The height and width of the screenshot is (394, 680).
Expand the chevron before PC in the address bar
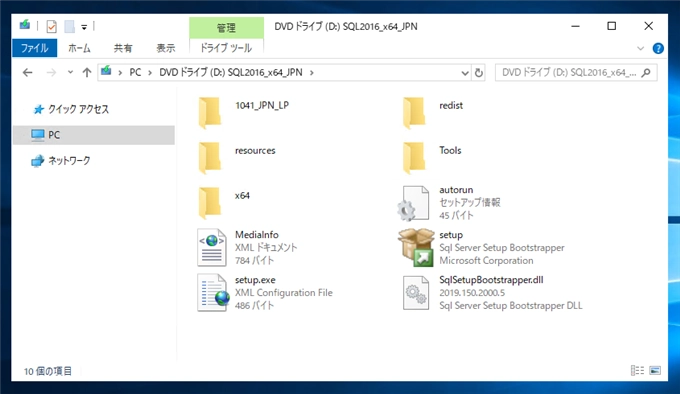pyautogui.click(x=120, y=73)
